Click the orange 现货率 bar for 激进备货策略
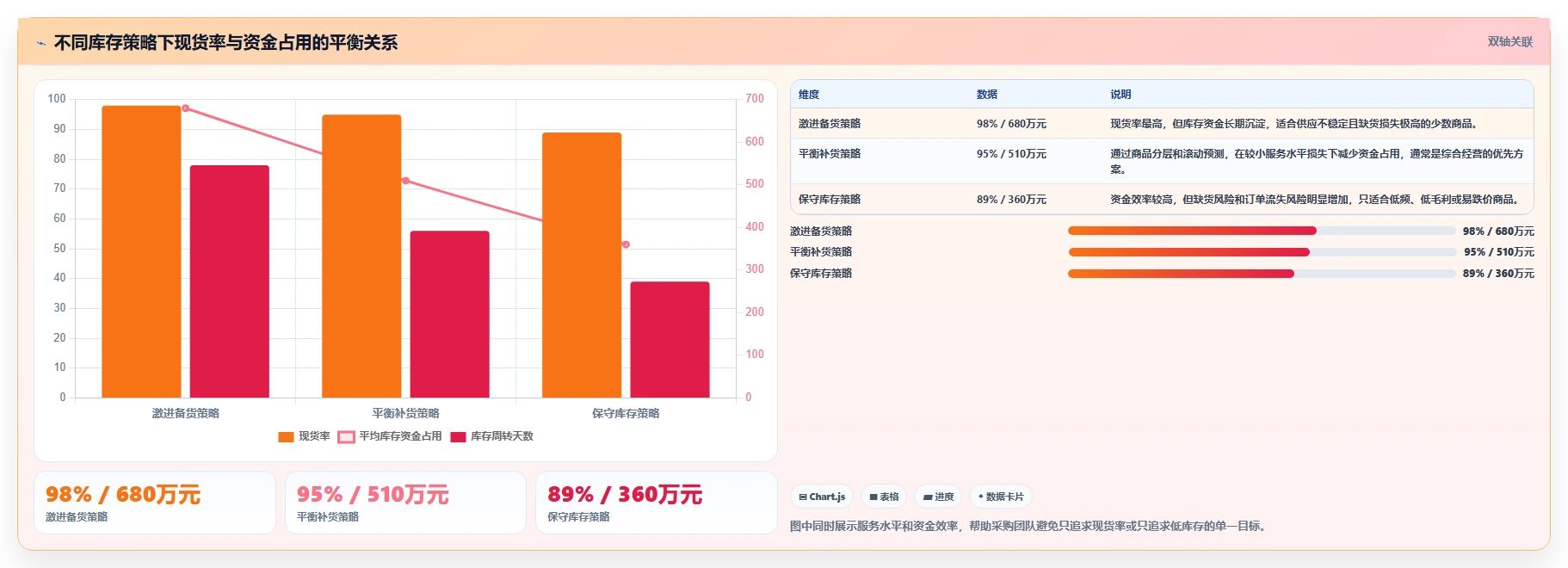Viewport: 1568px width, 568px height. 141,251
